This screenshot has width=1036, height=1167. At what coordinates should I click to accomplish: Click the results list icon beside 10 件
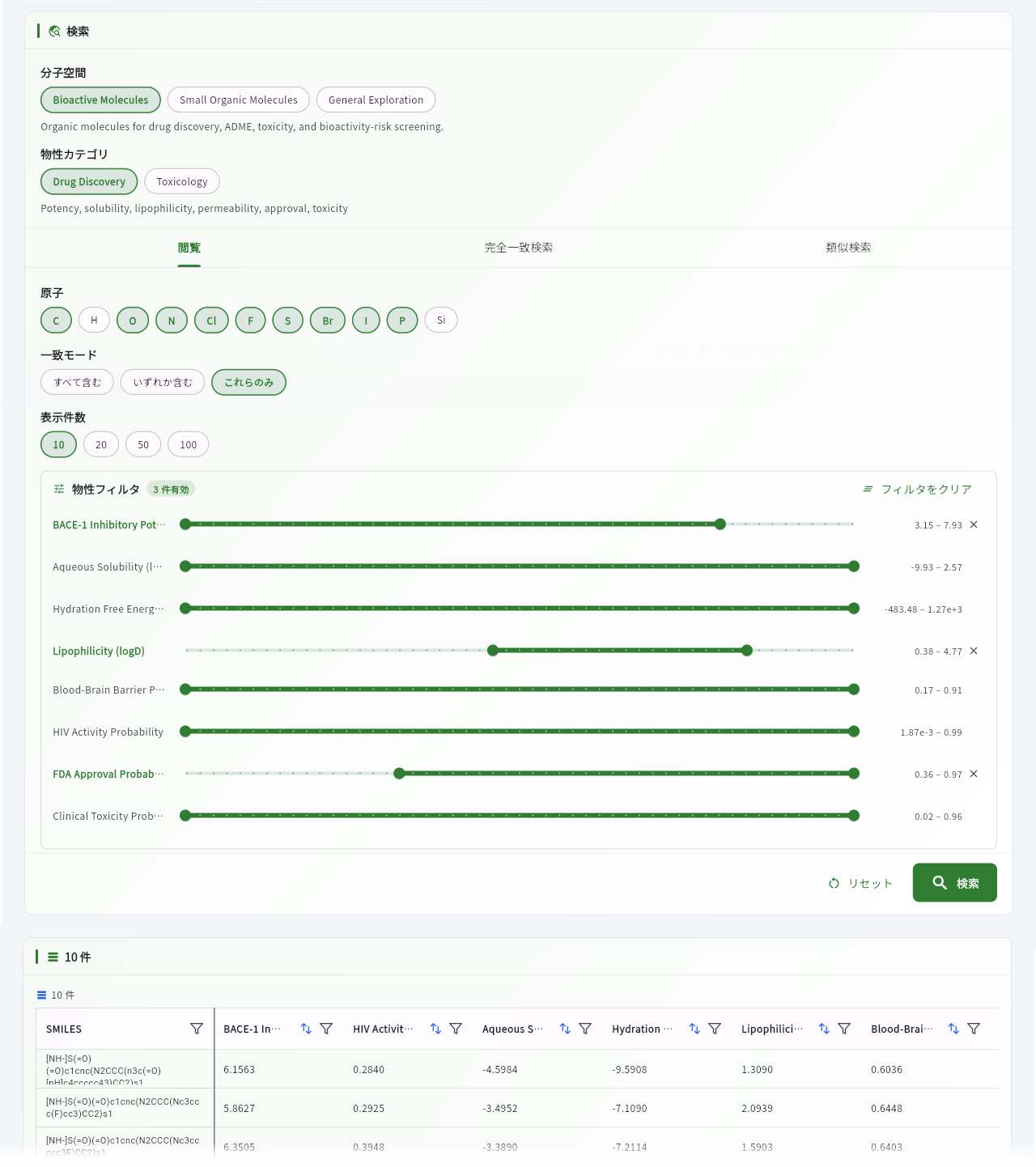point(53,957)
